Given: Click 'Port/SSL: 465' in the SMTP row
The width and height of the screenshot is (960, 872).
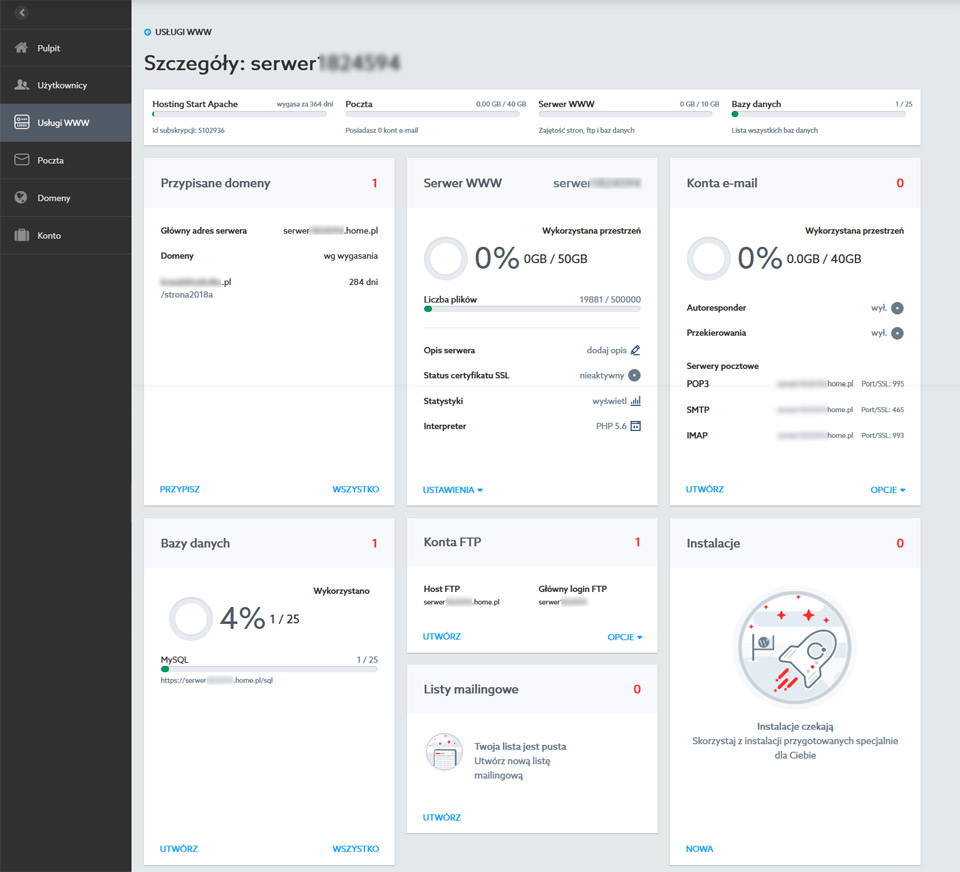Looking at the screenshot, I should coord(882,410).
